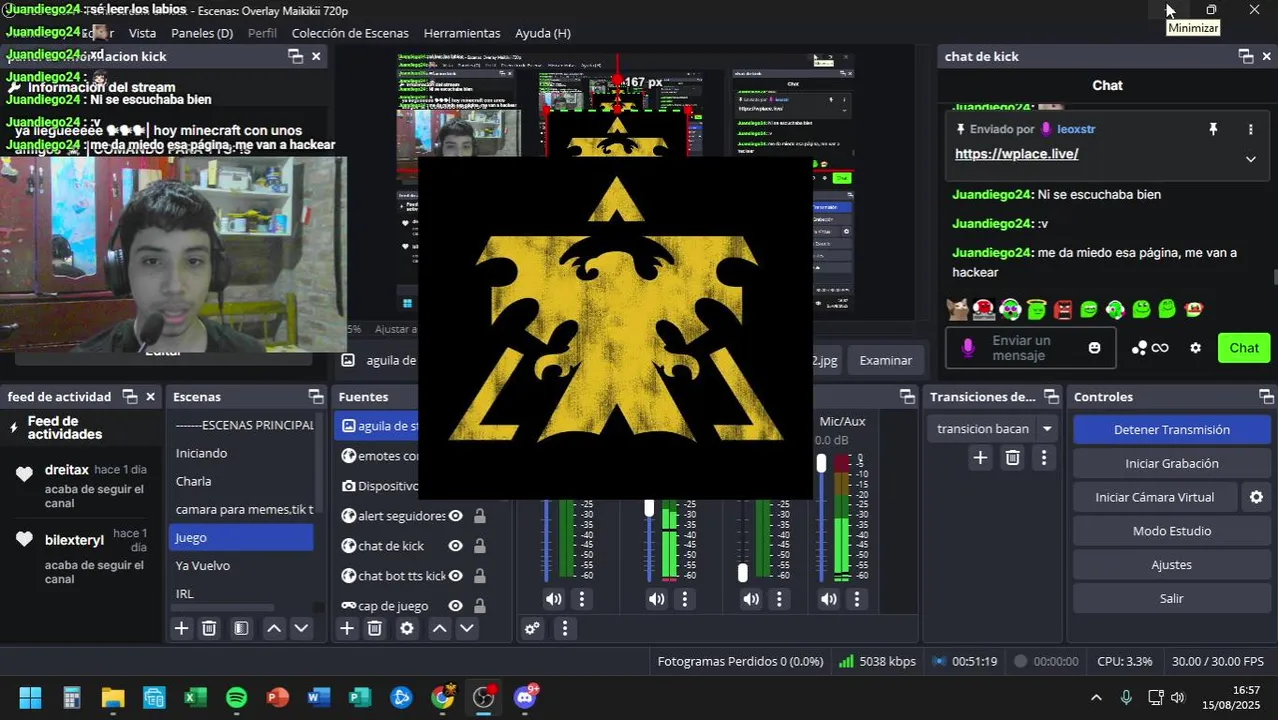
Task: Click the pin icon on the pinned chat message
Action: pyautogui.click(x=1213, y=129)
